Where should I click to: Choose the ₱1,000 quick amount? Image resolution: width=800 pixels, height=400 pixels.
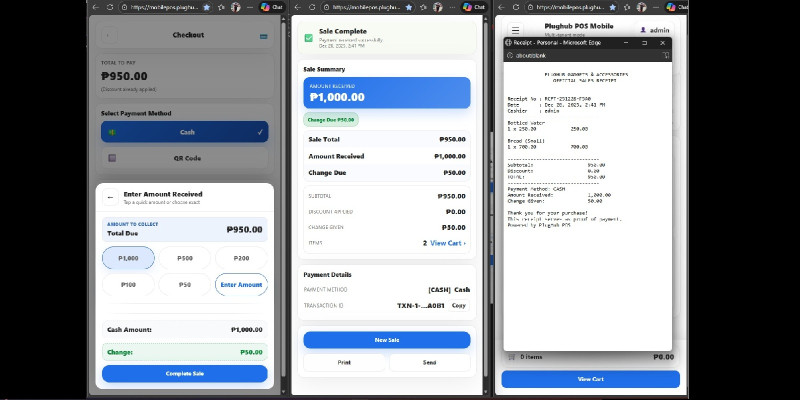coord(128,258)
